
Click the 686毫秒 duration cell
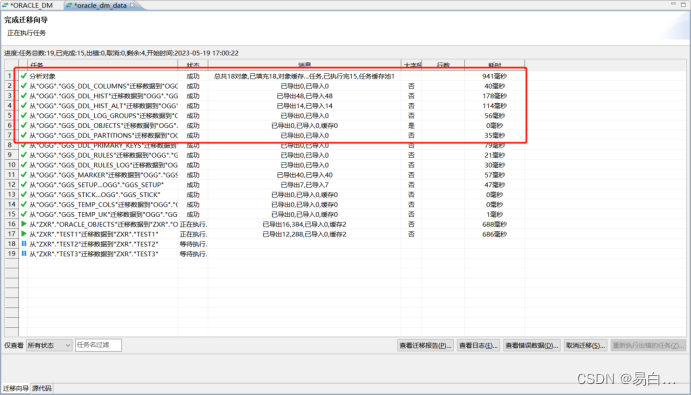click(x=494, y=234)
